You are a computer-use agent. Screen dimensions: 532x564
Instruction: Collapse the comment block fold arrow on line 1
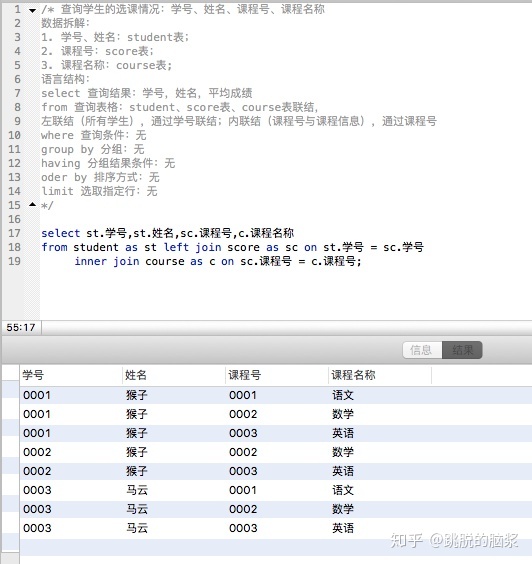coord(32,10)
